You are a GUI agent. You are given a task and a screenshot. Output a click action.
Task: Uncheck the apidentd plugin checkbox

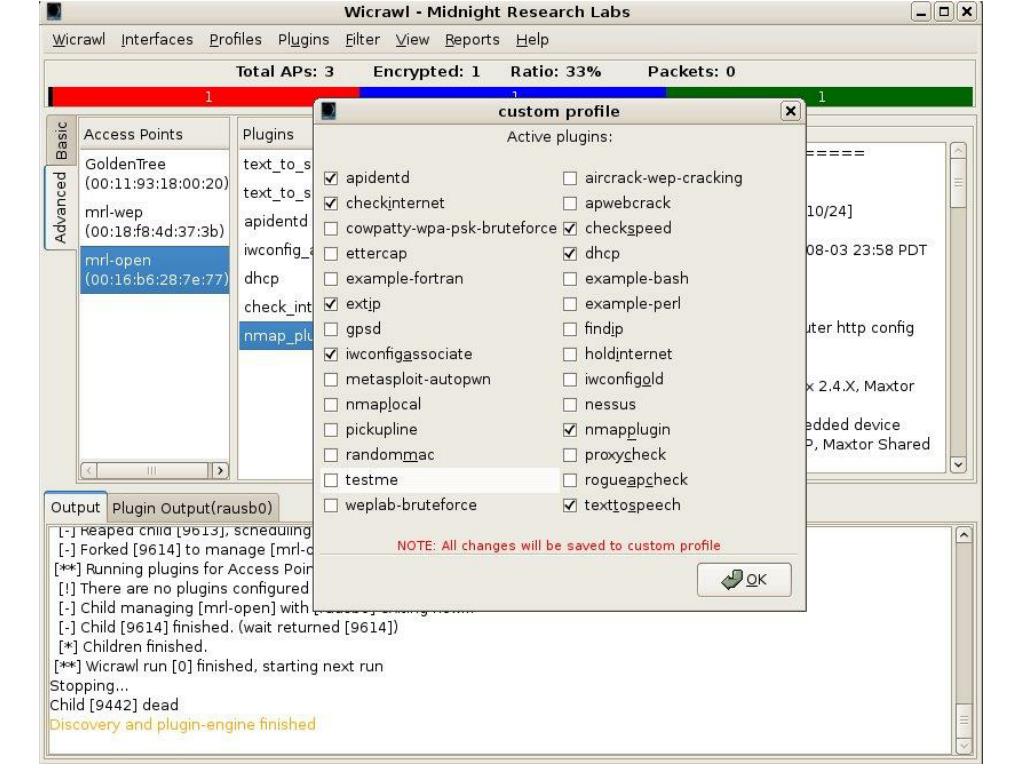[331, 178]
